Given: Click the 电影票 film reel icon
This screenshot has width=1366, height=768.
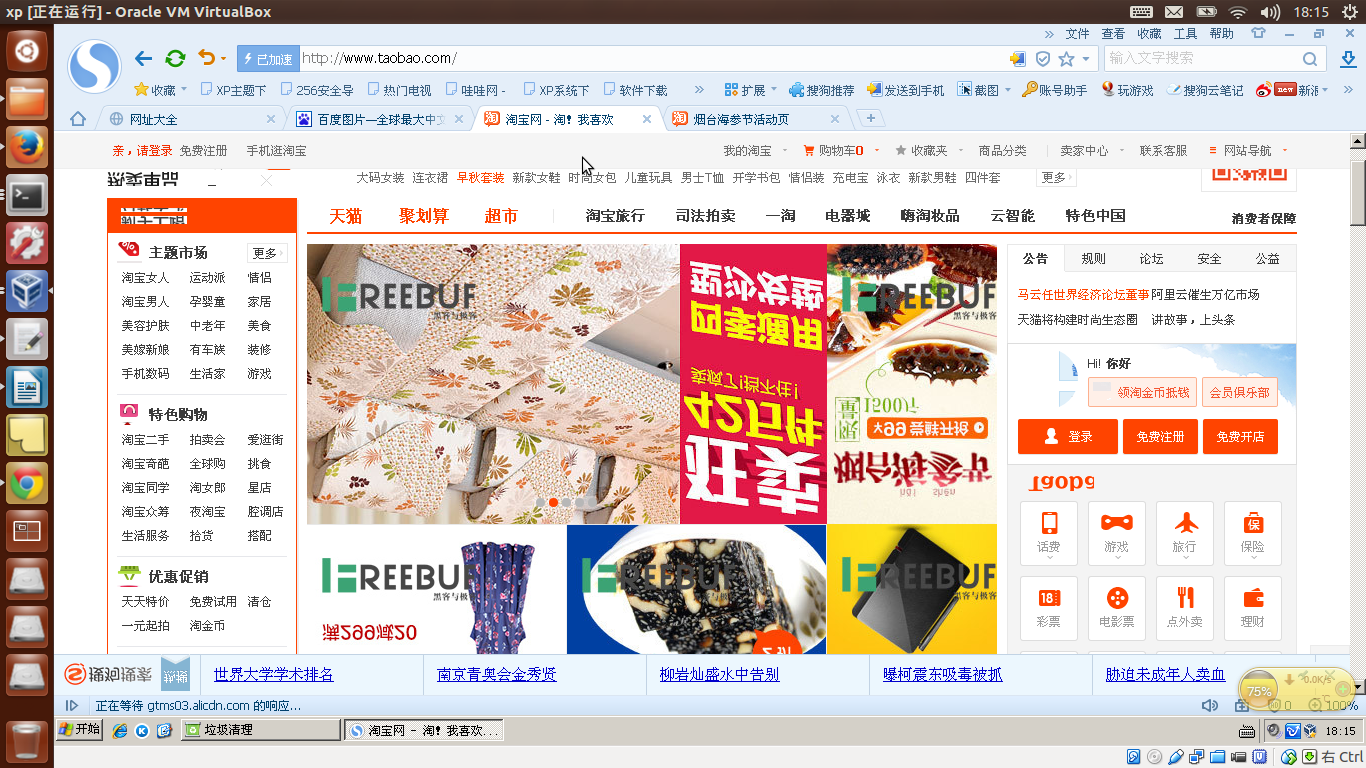Looking at the screenshot, I should click(x=1117, y=608).
